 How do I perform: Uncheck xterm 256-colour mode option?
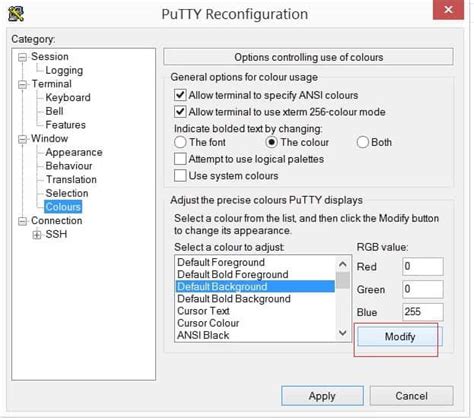[x=180, y=112]
